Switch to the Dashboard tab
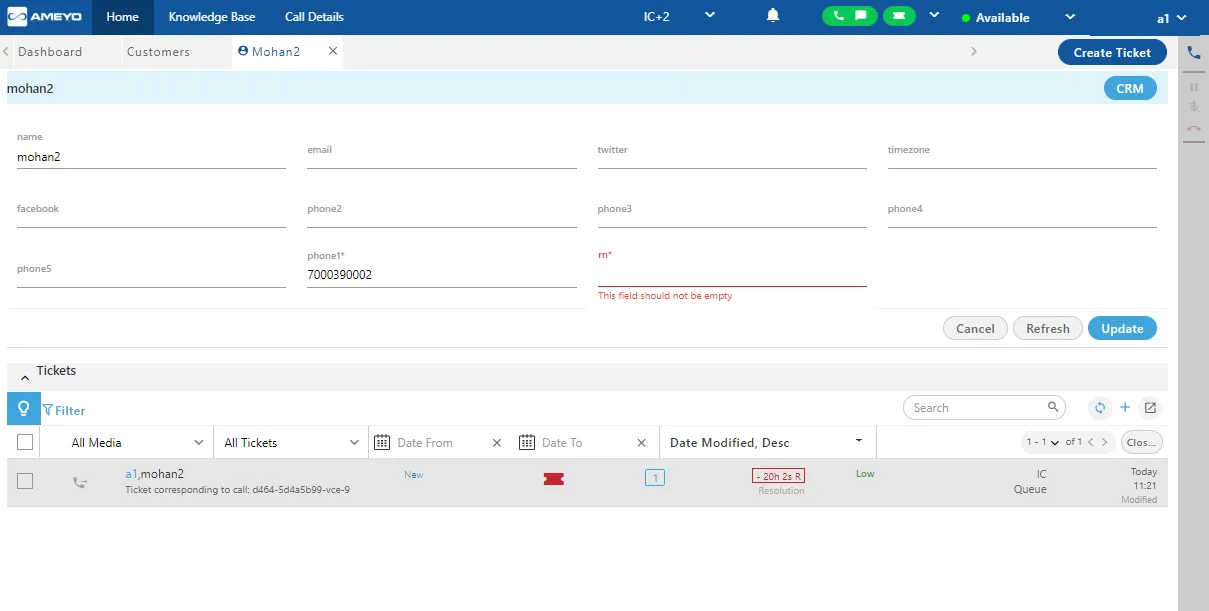The width and height of the screenshot is (1209, 611). click(x=50, y=52)
